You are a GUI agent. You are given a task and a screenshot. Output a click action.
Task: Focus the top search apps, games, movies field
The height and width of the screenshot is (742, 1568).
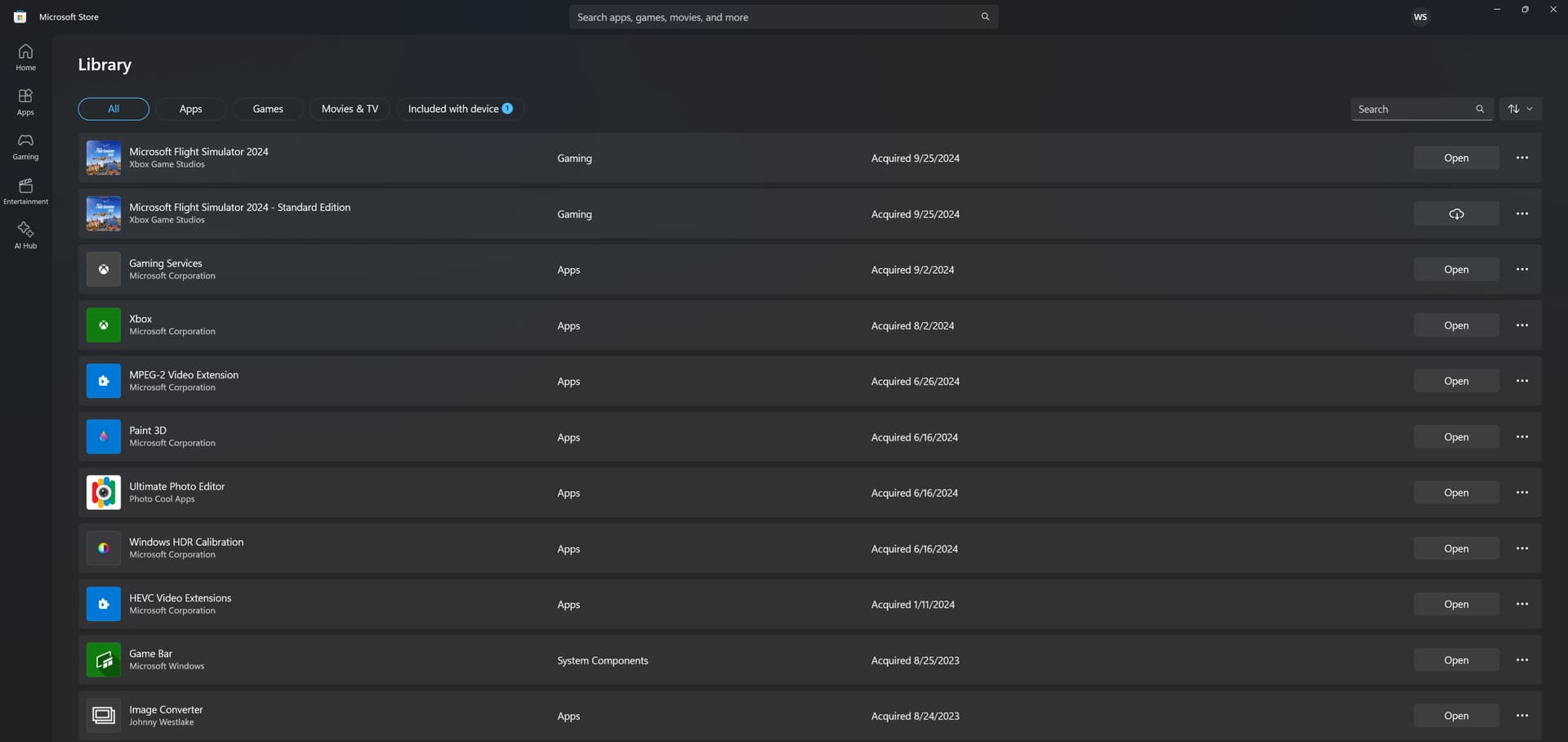(x=783, y=16)
